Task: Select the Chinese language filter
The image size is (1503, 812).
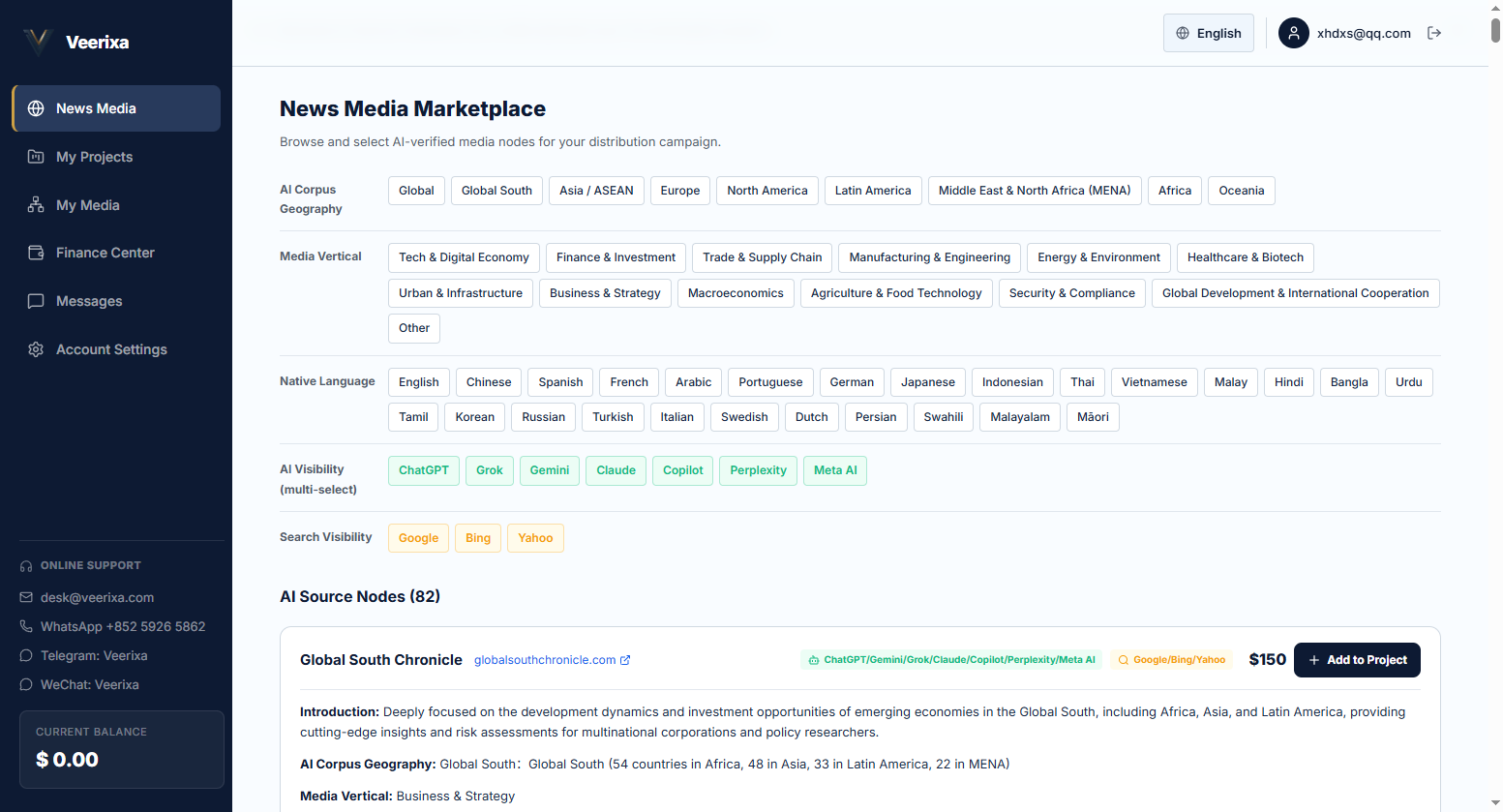Action: pyautogui.click(x=489, y=382)
